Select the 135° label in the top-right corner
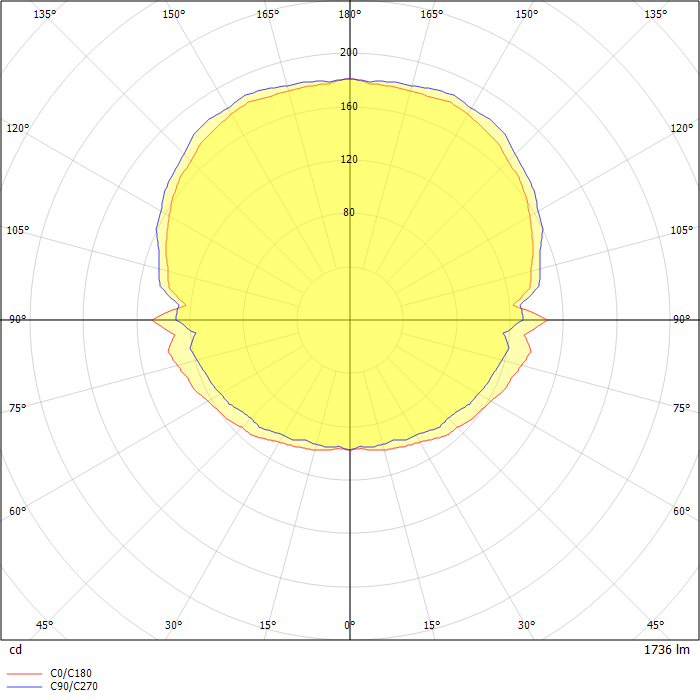The width and height of the screenshot is (700, 700). coord(655,14)
